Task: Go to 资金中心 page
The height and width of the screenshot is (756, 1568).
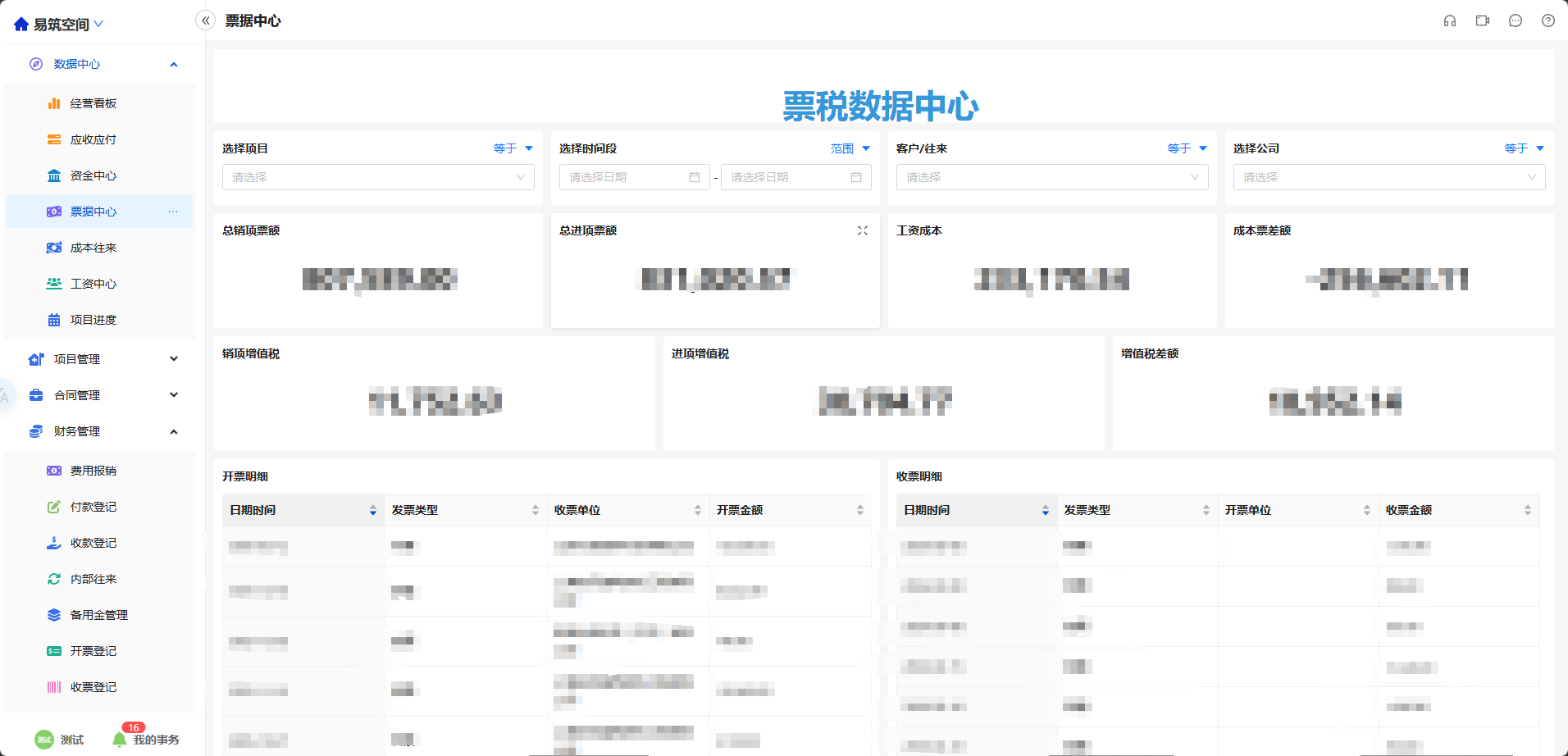Action: 93,175
